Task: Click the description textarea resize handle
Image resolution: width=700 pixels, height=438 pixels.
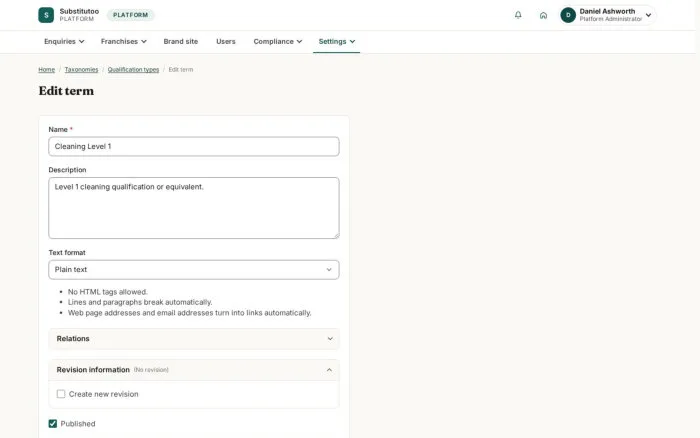Action: (x=336, y=235)
